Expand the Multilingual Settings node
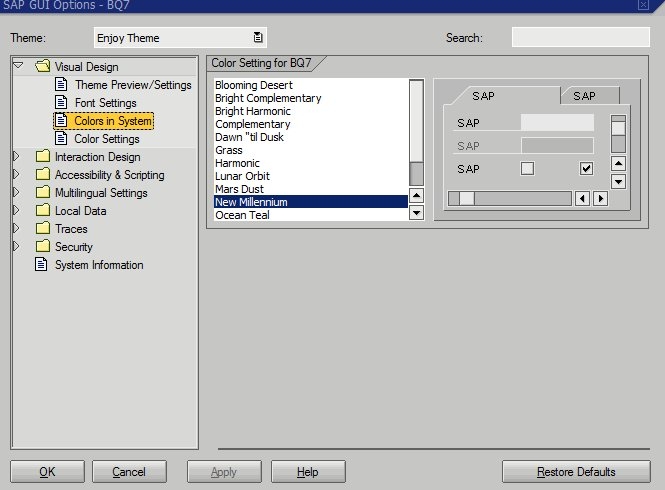The width and height of the screenshot is (665, 490). (x=16, y=192)
